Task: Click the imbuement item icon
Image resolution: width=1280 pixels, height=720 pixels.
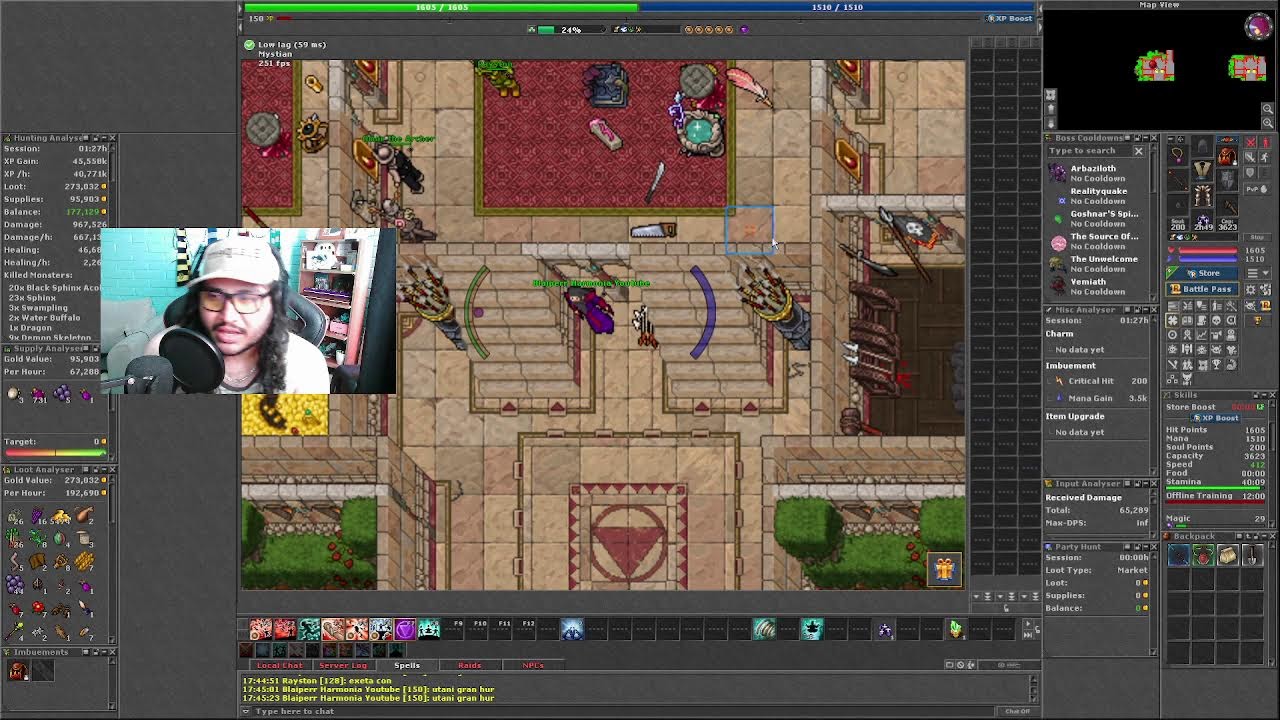Action: [x=17, y=671]
